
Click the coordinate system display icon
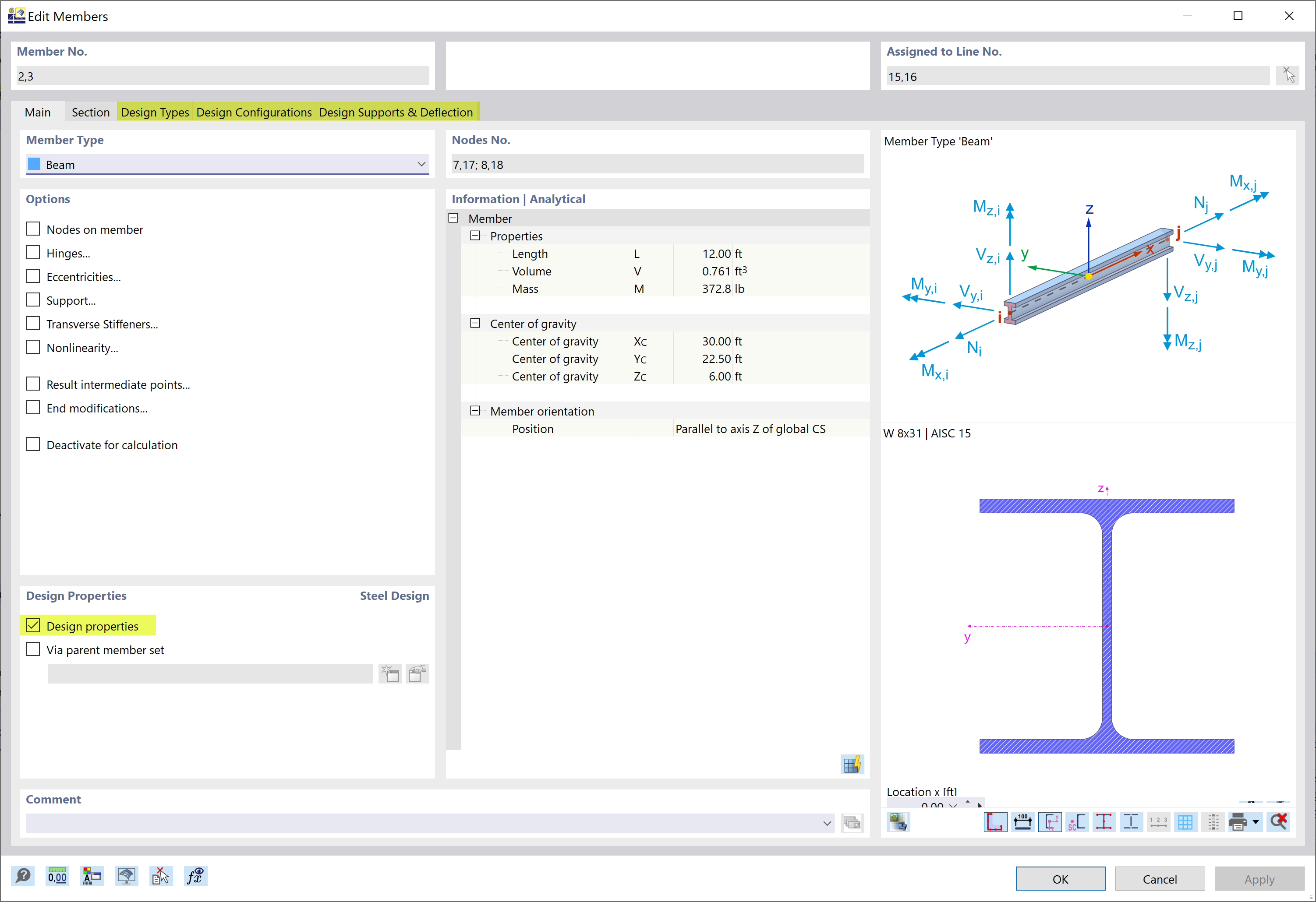pyautogui.click(x=1050, y=821)
